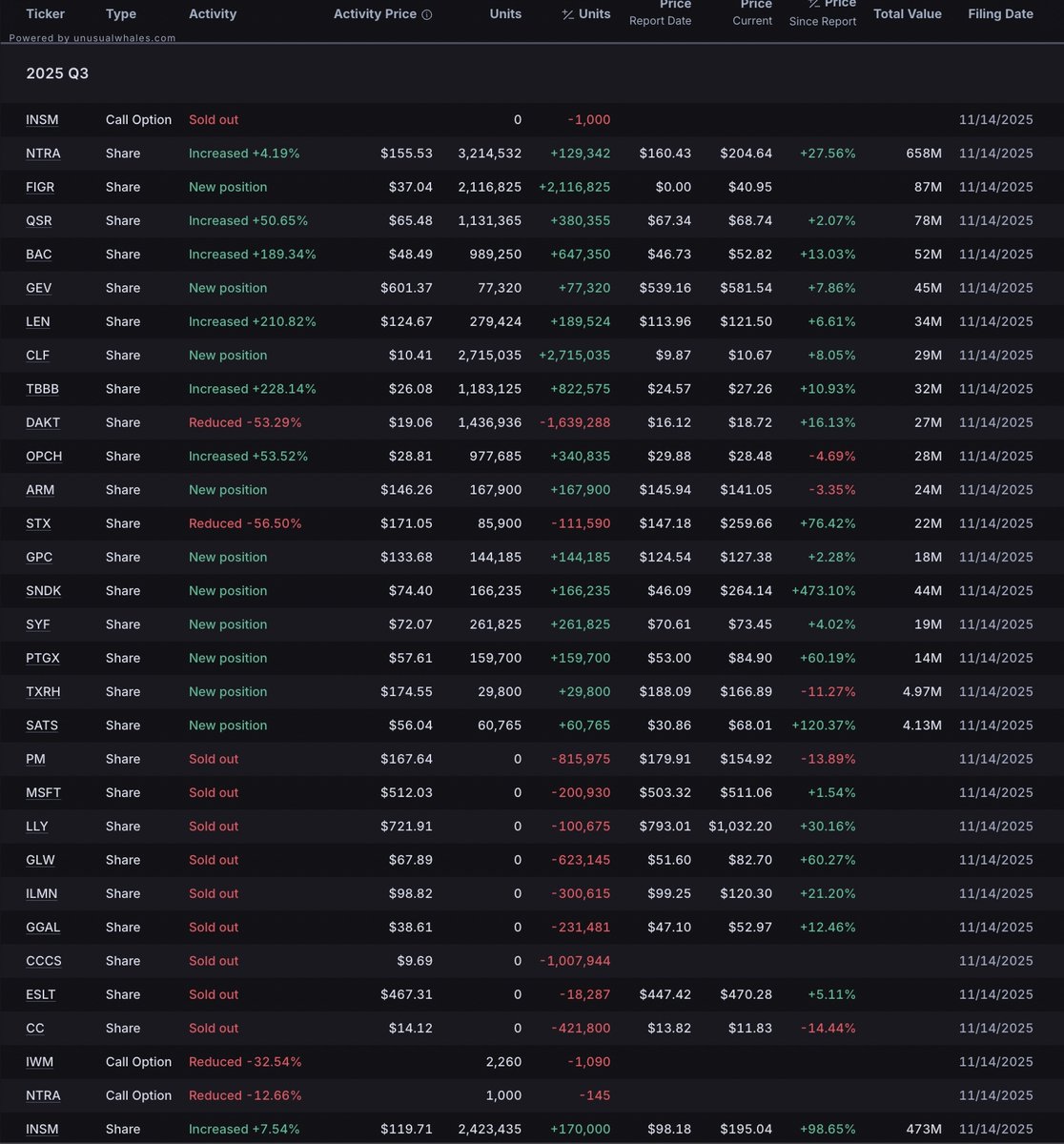
Task: Click the plus-minus icon above Since Report
Action: pos(813,5)
